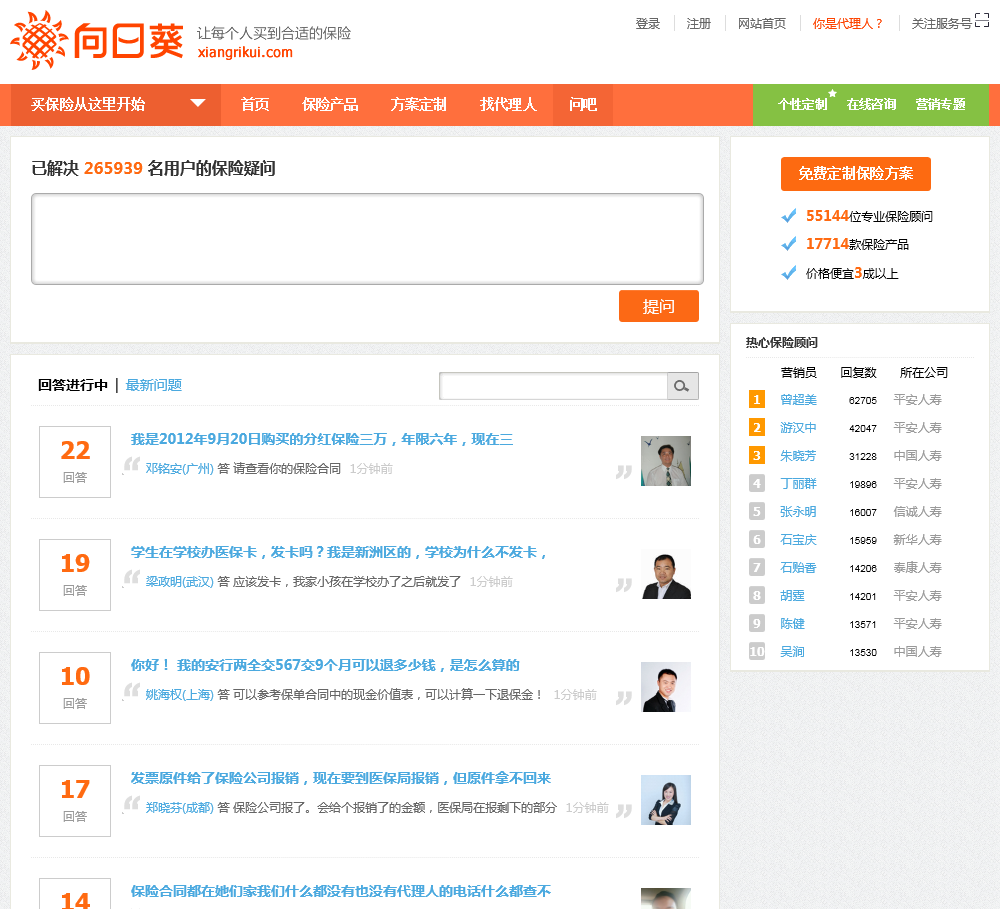Click the QR scan icon beside 关注服务号
The image size is (1000, 909).
(982, 22)
